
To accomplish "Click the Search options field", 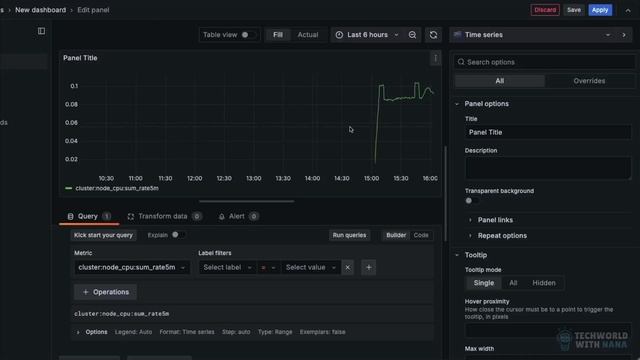I will point(544,62).
